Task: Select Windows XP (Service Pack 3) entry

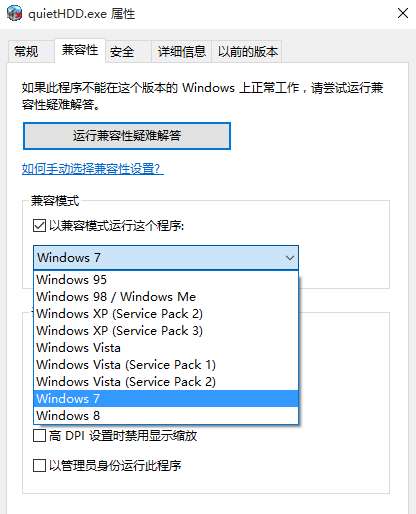Action: click(166, 331)
